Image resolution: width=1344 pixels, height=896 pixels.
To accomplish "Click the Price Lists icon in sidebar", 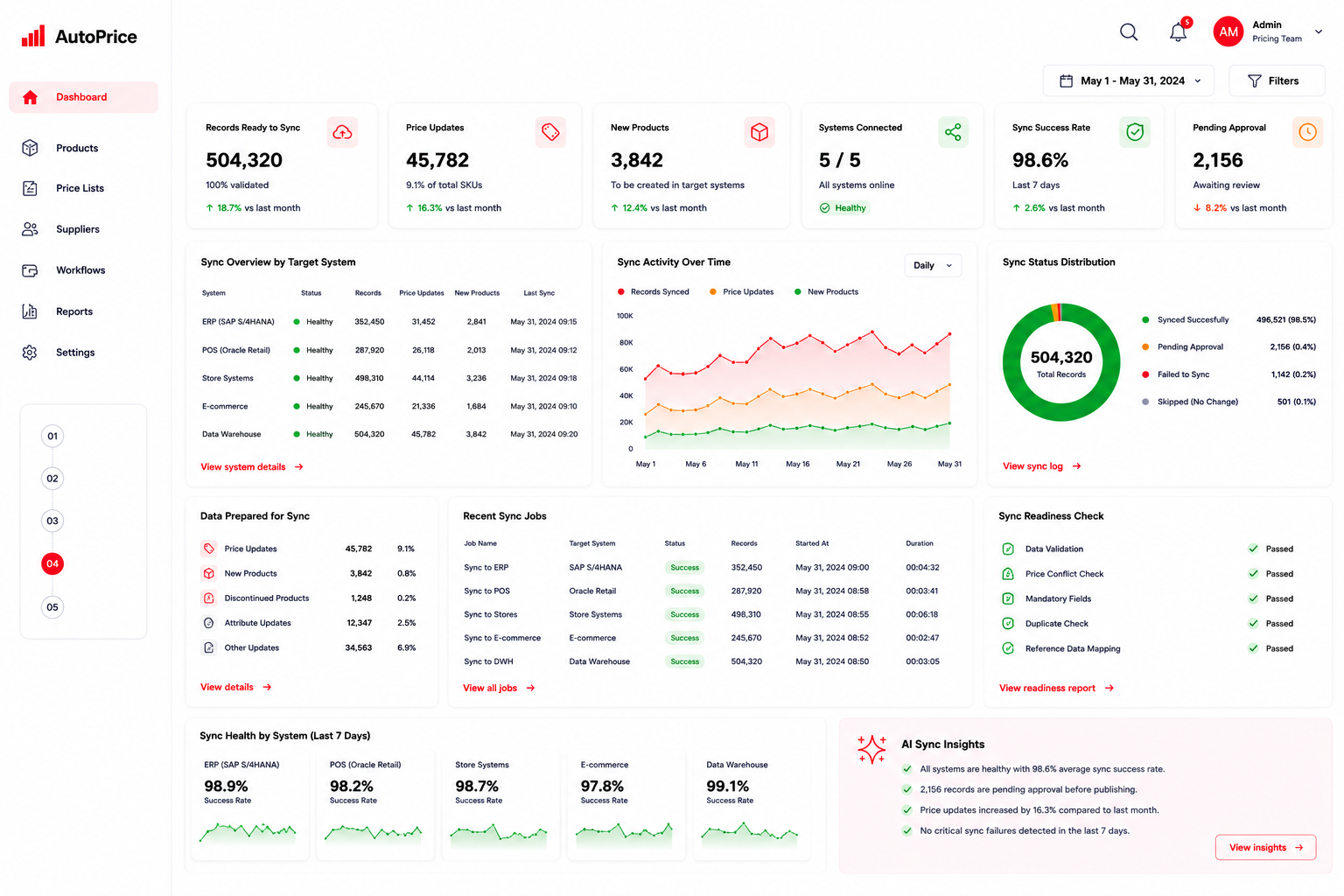I will [30, 188].
